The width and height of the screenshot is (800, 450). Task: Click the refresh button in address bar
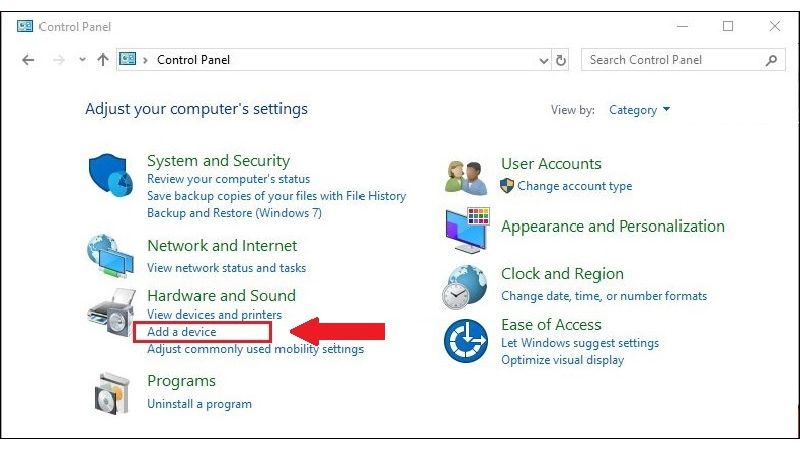(x=561, y=60)
